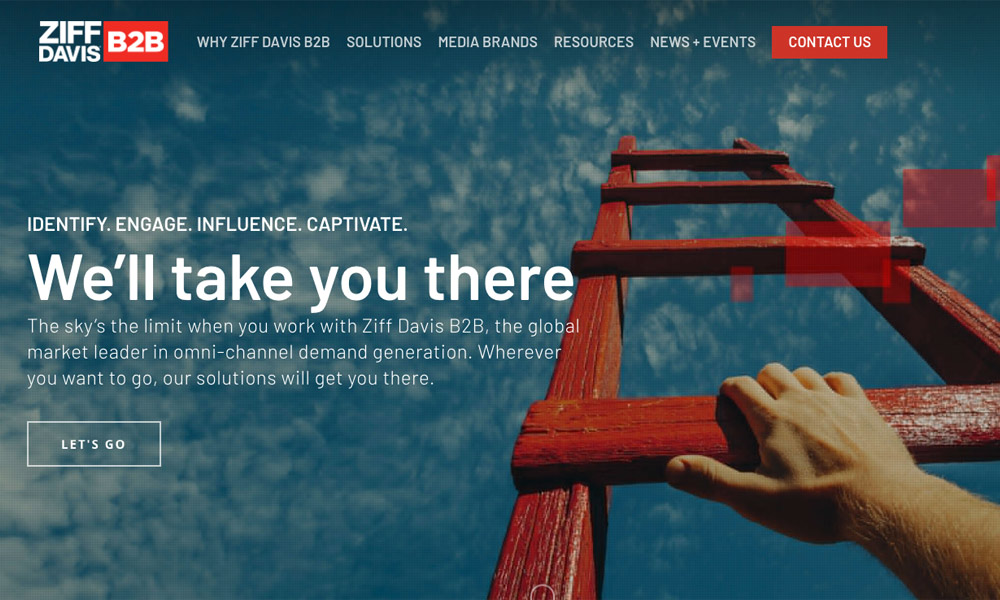
Task: Click the topmost rung of the red ladder
Action: point(700,159)
